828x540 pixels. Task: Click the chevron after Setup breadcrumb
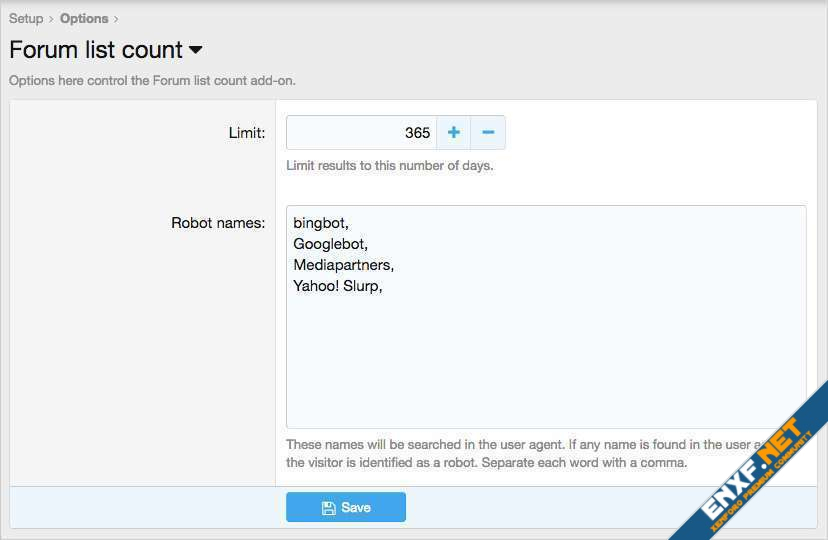coord(52,19)
